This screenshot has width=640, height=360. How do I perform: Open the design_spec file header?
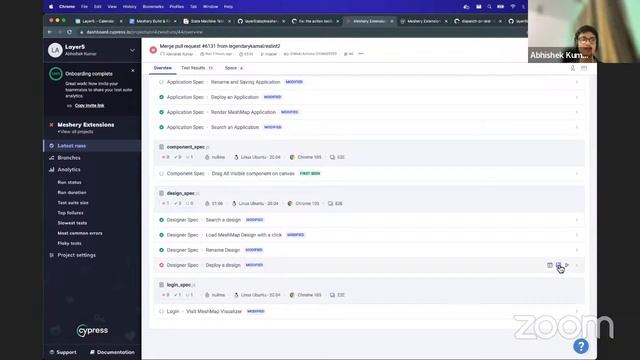click(x=369, y=198)
